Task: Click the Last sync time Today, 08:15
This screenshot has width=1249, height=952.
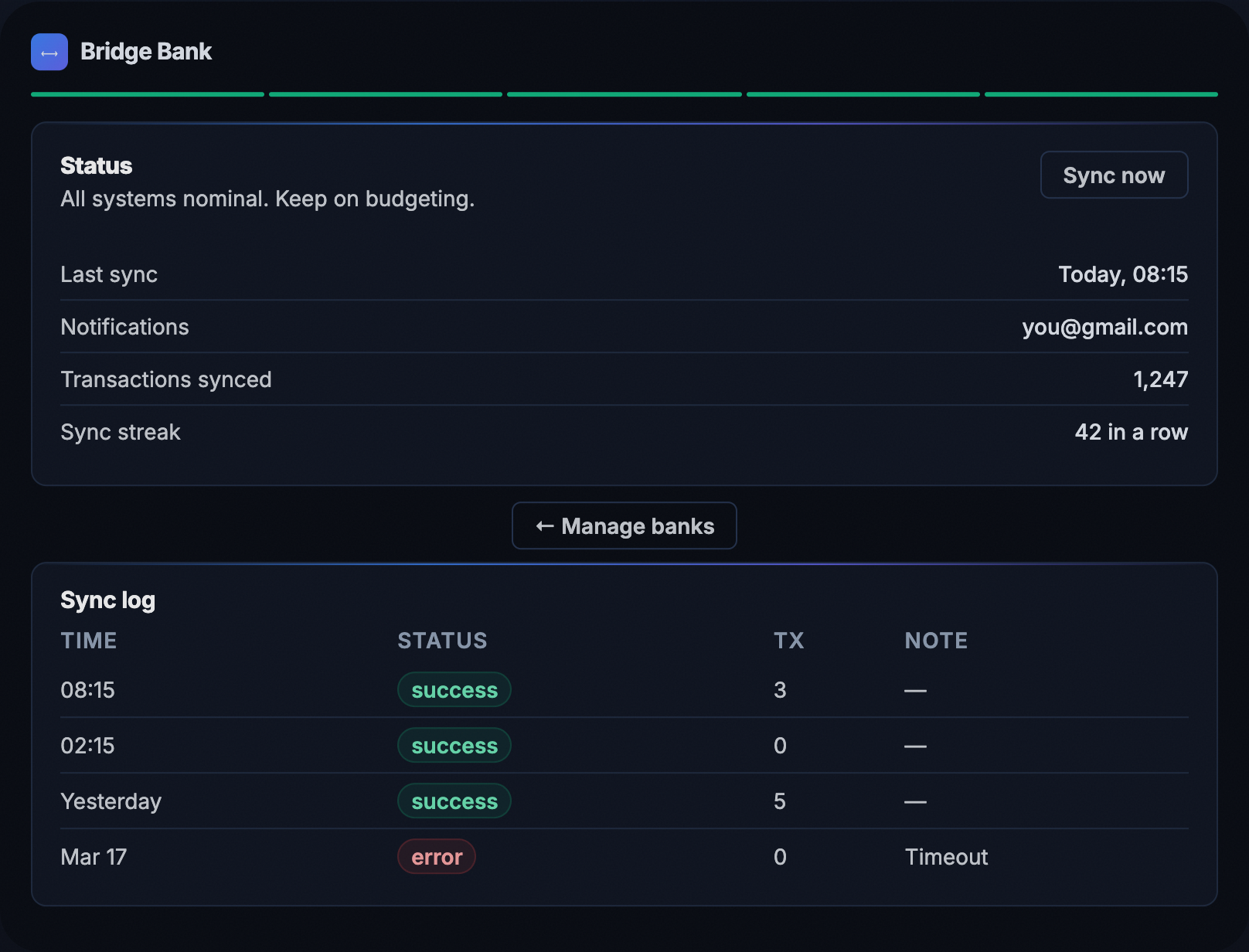Action: [x=1122, y=274]
